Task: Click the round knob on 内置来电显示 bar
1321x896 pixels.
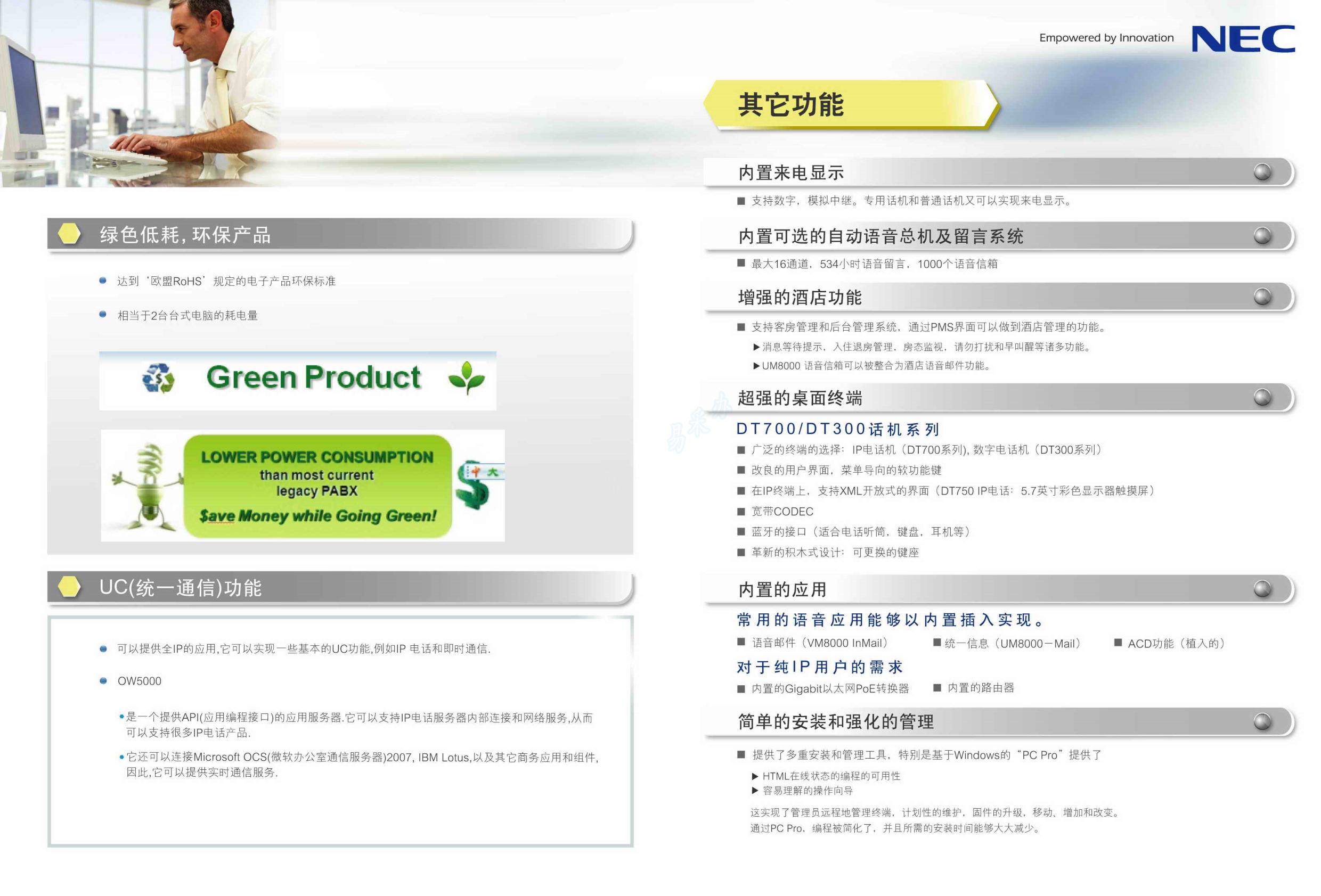Action: pos(1262,171)
